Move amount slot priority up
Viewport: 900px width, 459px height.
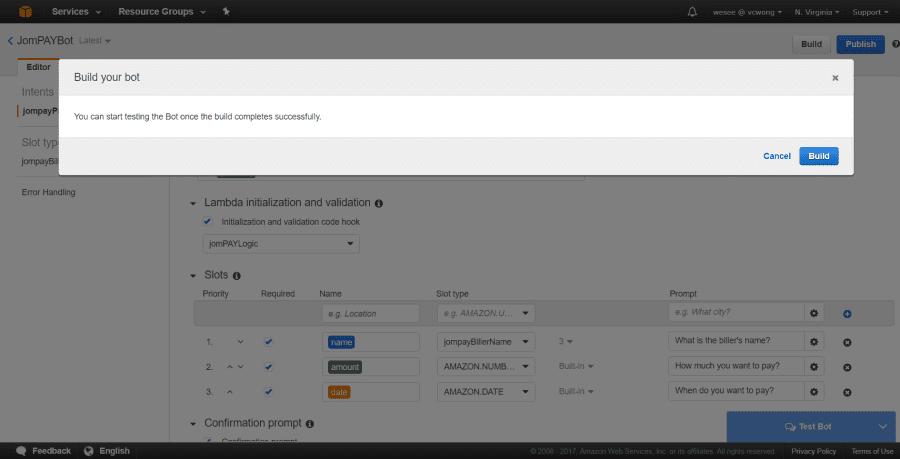point(230,367)
